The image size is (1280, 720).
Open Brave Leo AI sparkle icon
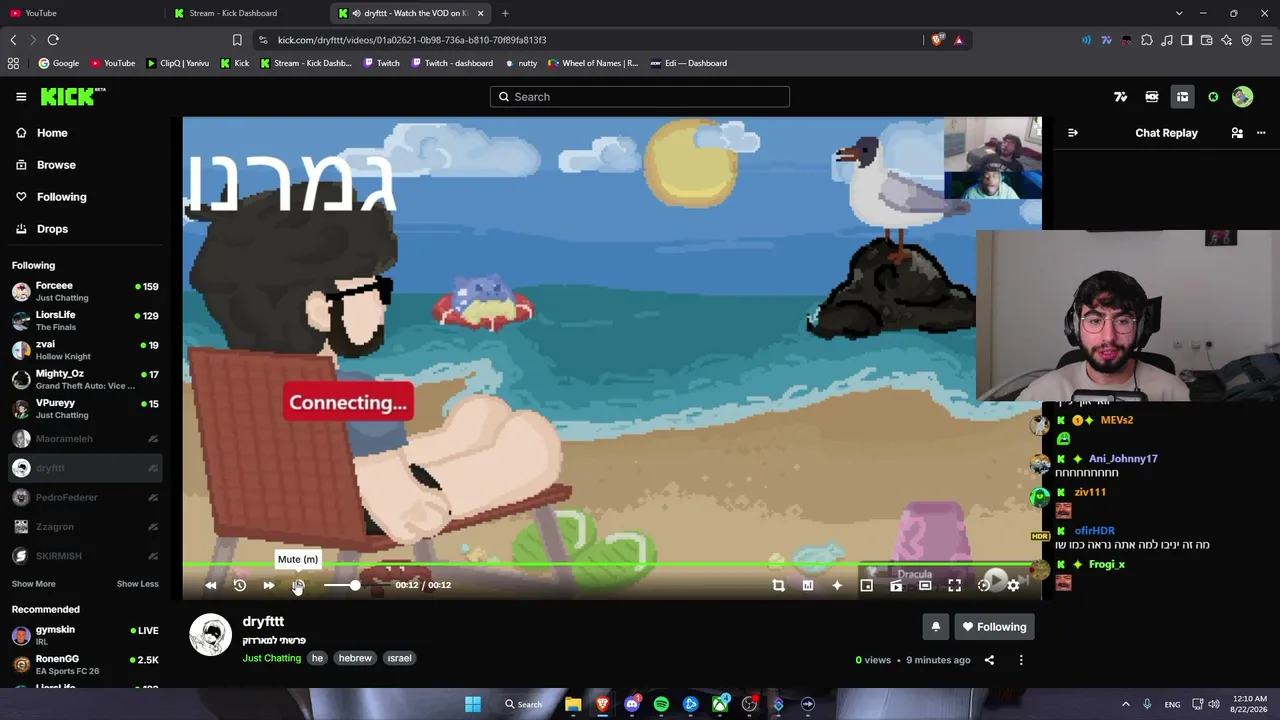click(1227, 40)
